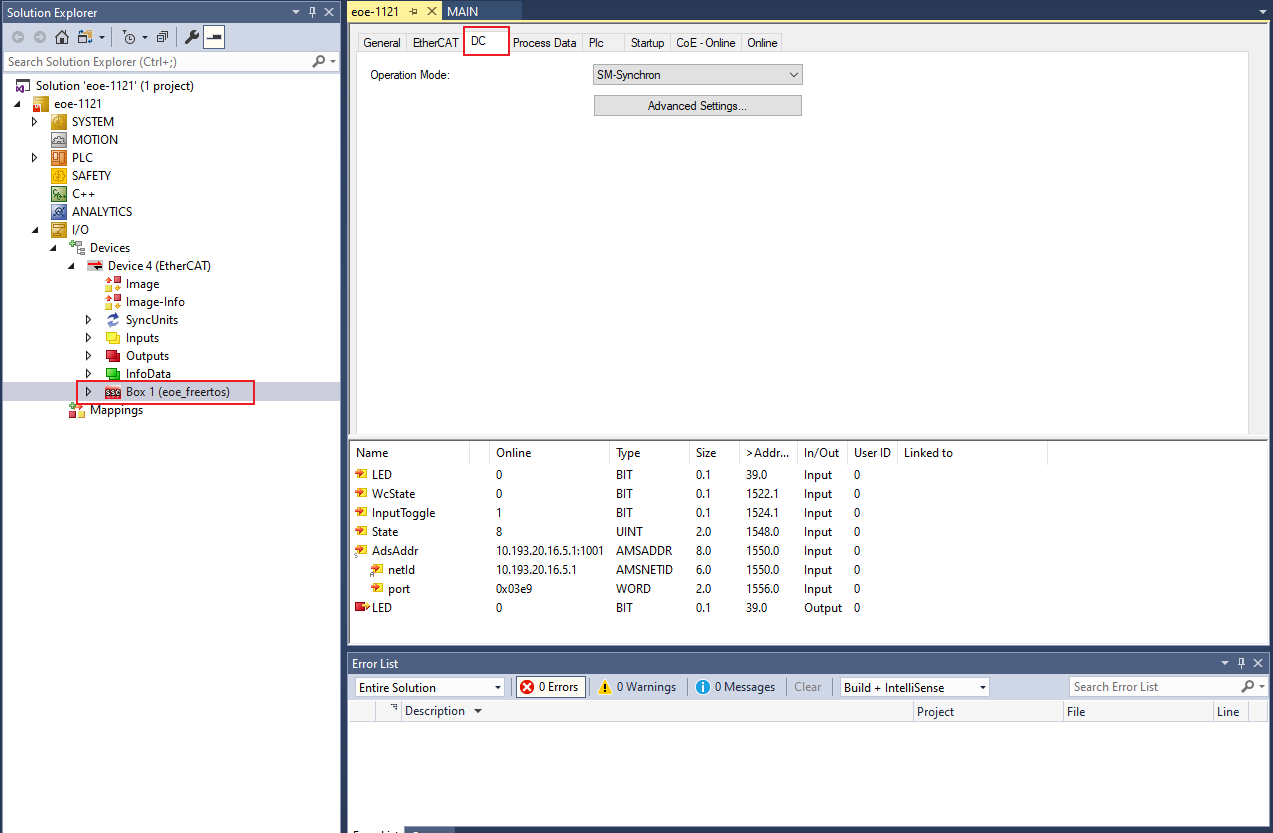Open Properties via the wrench icon
Image resolution: width=1273 pixels, height=833 pixels.
192,37
